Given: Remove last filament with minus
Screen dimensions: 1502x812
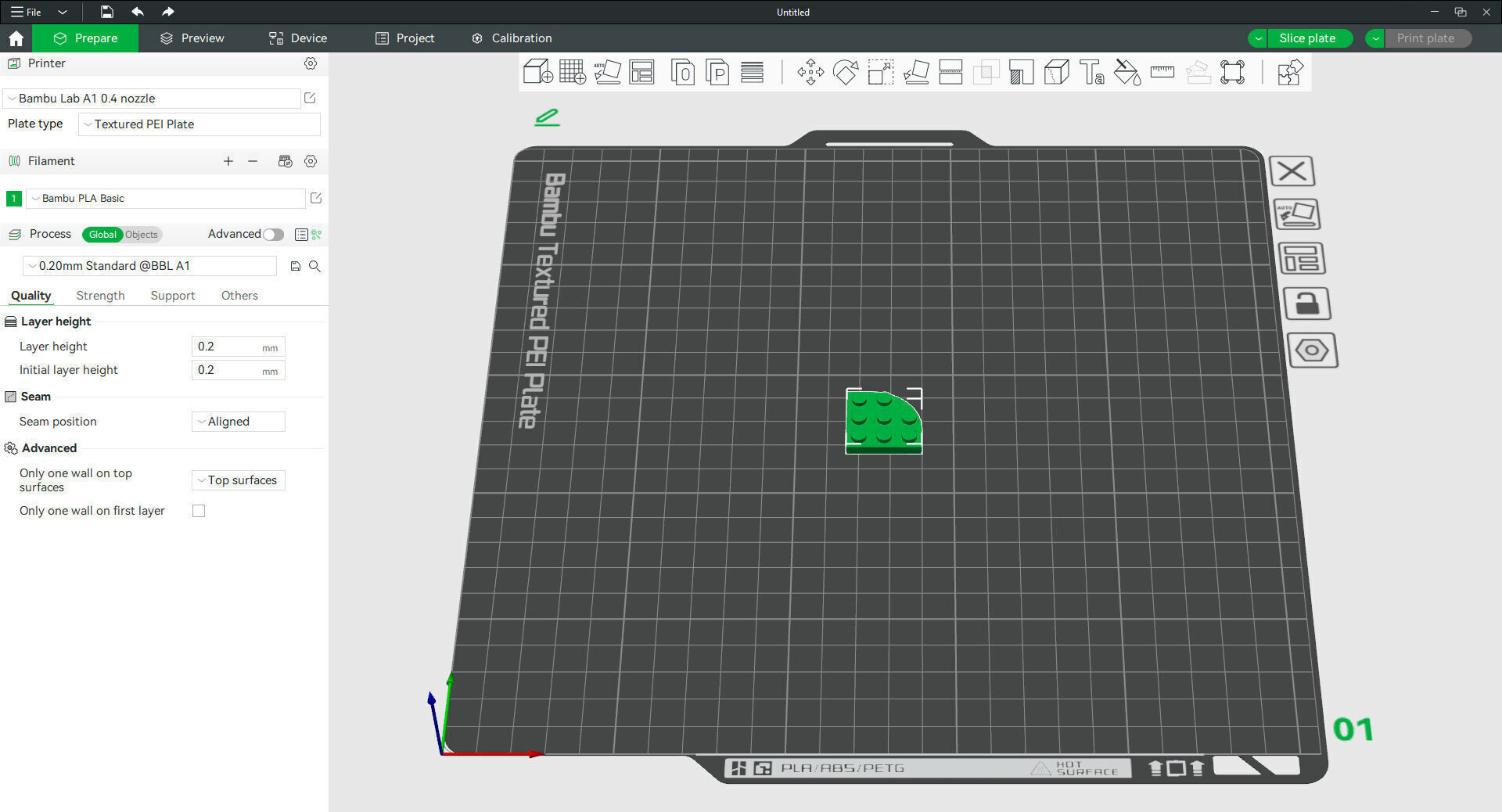Looking at the screenshot, I should pyautogui.click(x=253, y=161).
